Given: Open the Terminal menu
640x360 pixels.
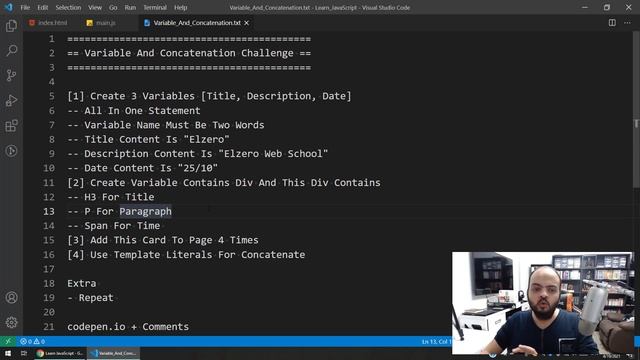Looking at the screenshot, I should click(x=155, y=7).
